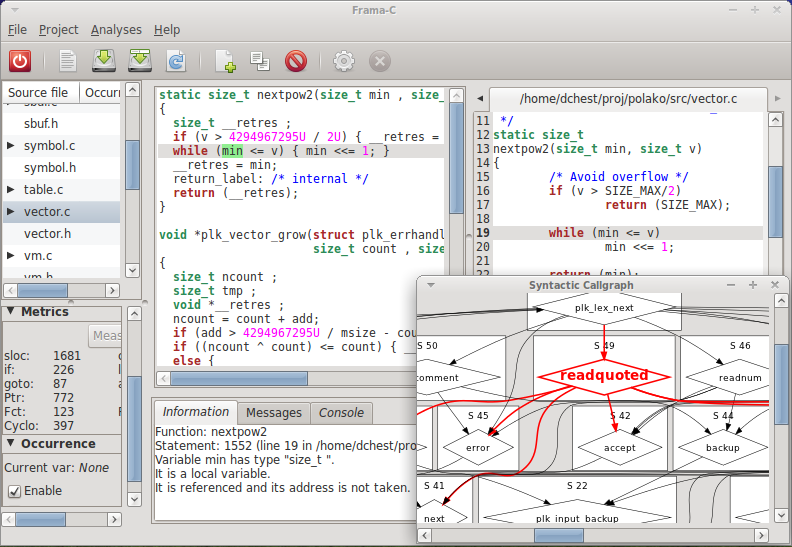The image size is (792, 547).
Task: Click the Occurrence column header in file tree
Action: [101, 92]
